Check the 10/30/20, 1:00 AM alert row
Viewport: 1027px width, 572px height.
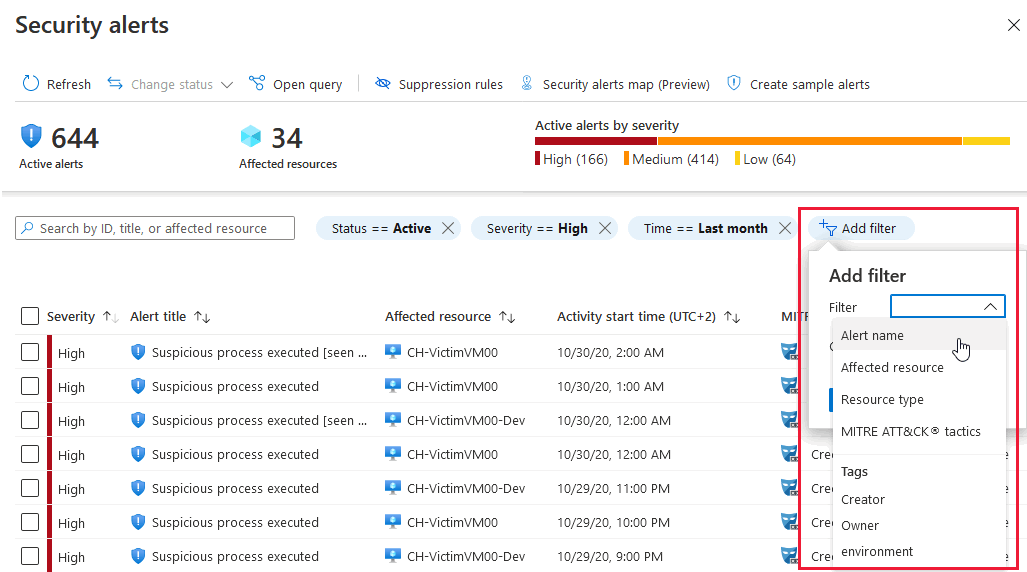pyautogui.click(x=30, y=387)
